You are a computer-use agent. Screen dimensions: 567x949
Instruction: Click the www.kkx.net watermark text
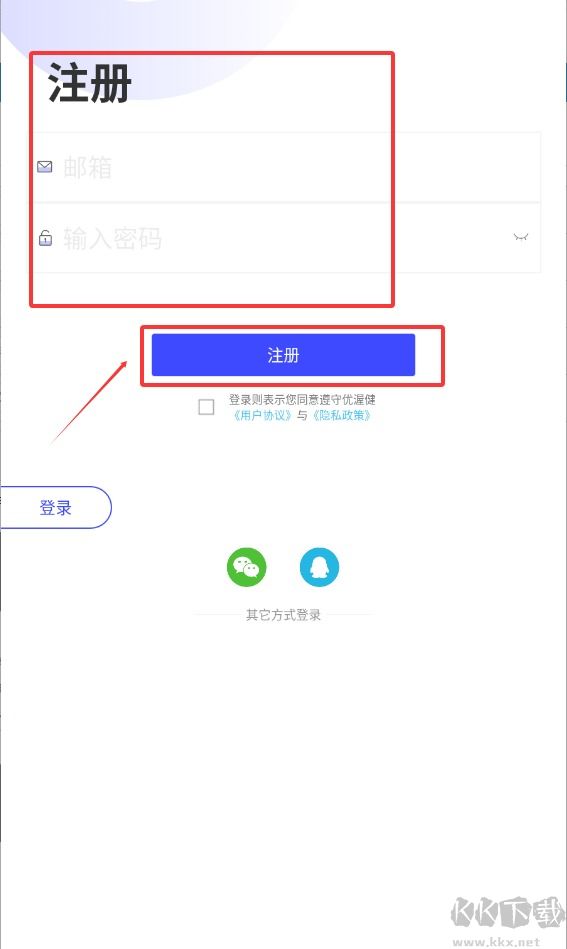click(x=496, y=942)
